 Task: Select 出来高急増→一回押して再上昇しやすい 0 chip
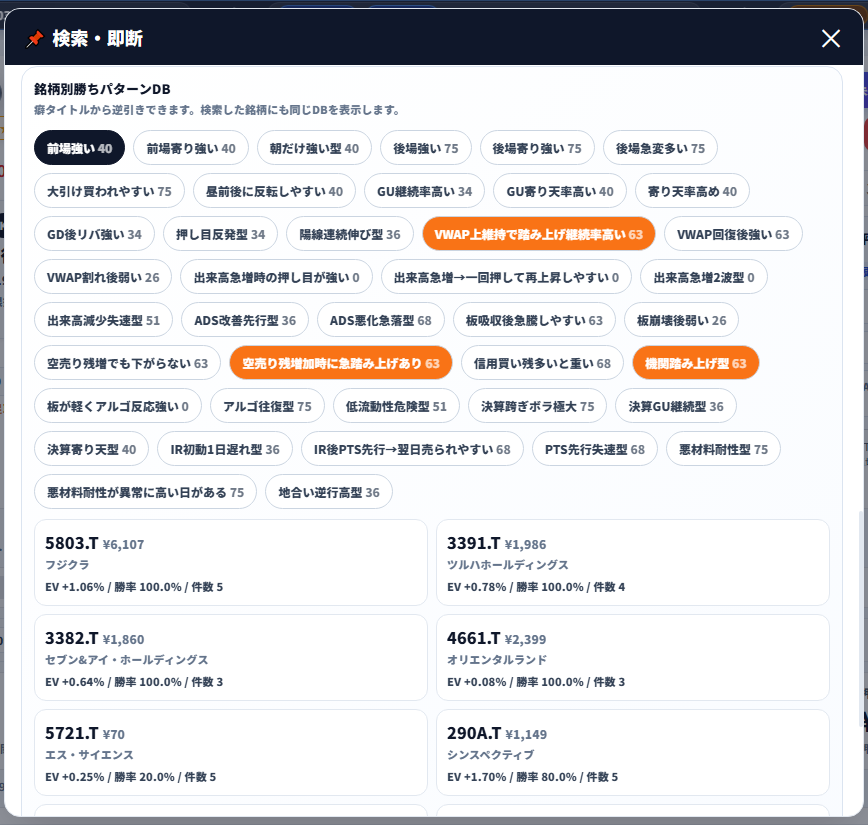coord(506,277)
